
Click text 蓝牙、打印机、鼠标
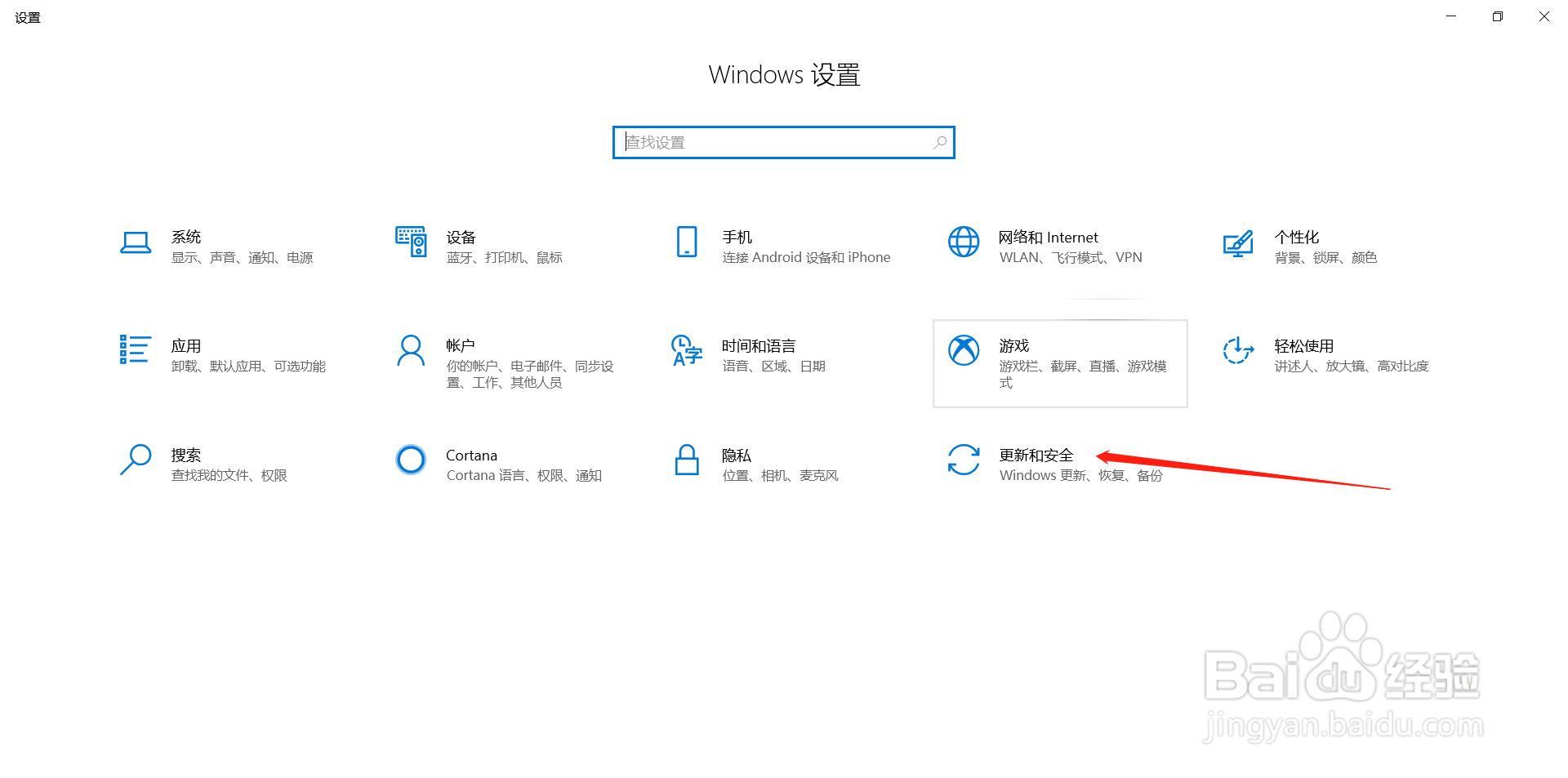(505, 257)
